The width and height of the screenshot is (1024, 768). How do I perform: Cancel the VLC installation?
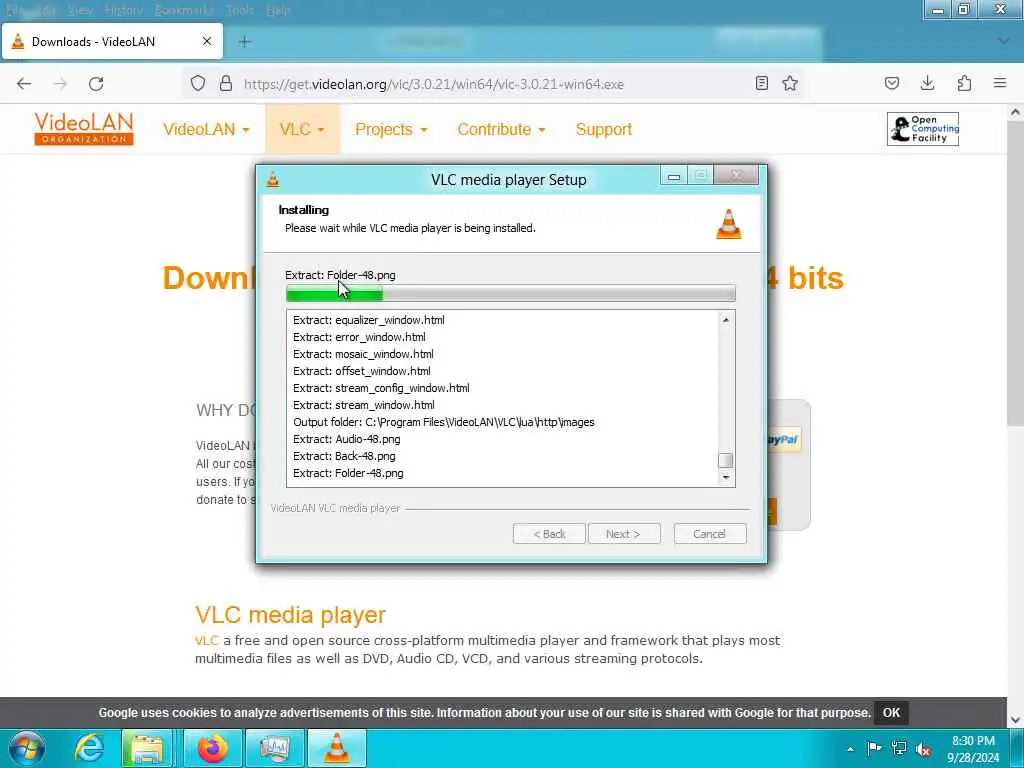pyautogui.click(x=710, y=534)
